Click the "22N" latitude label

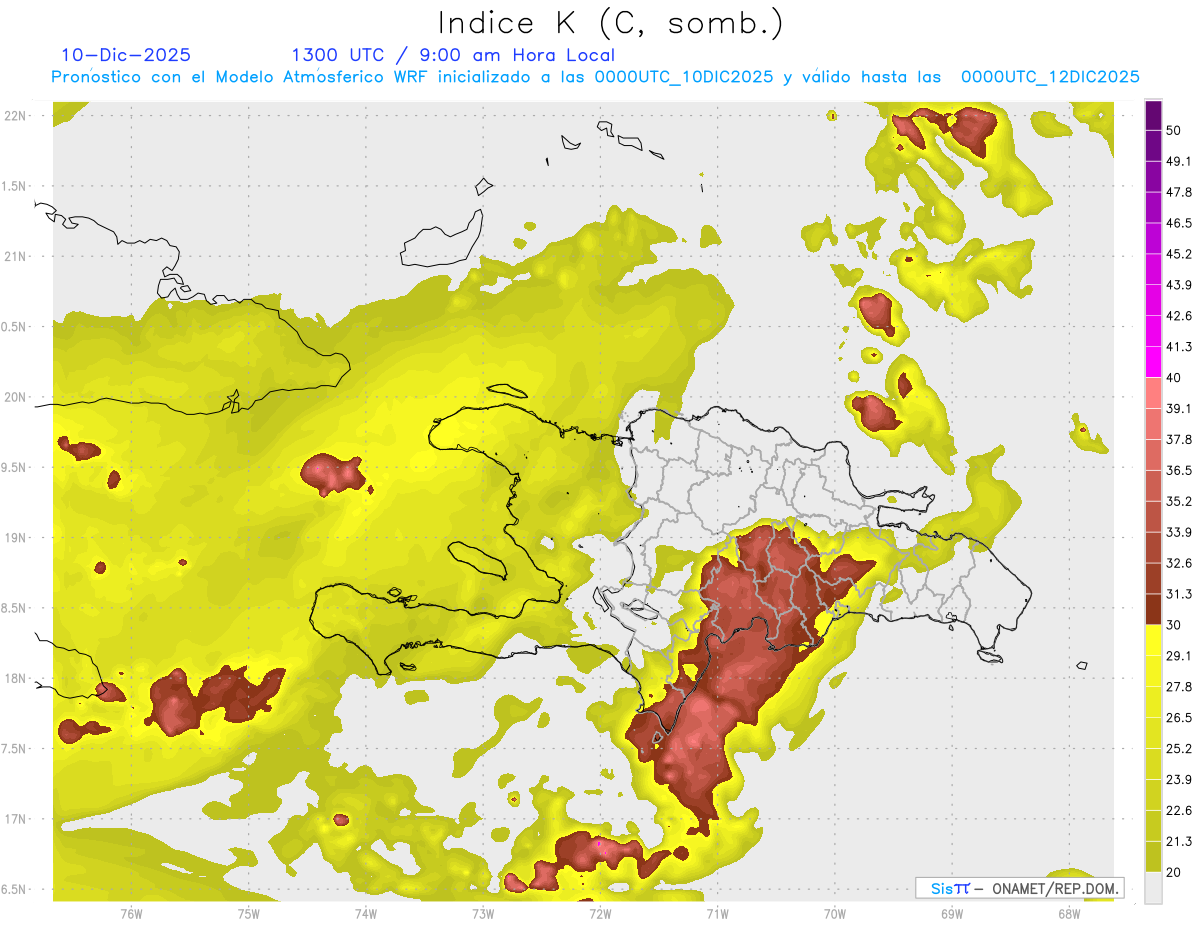coord(15,116)
